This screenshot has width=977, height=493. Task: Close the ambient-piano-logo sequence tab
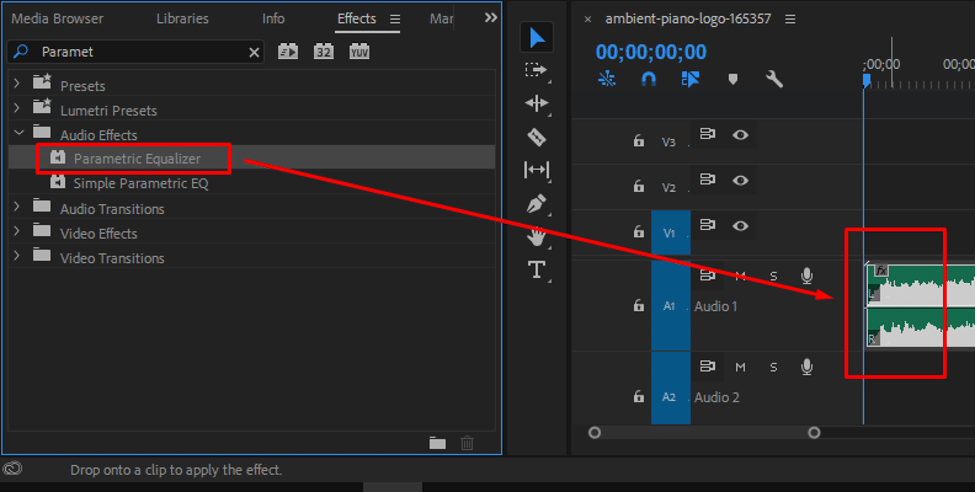(588, 20)
